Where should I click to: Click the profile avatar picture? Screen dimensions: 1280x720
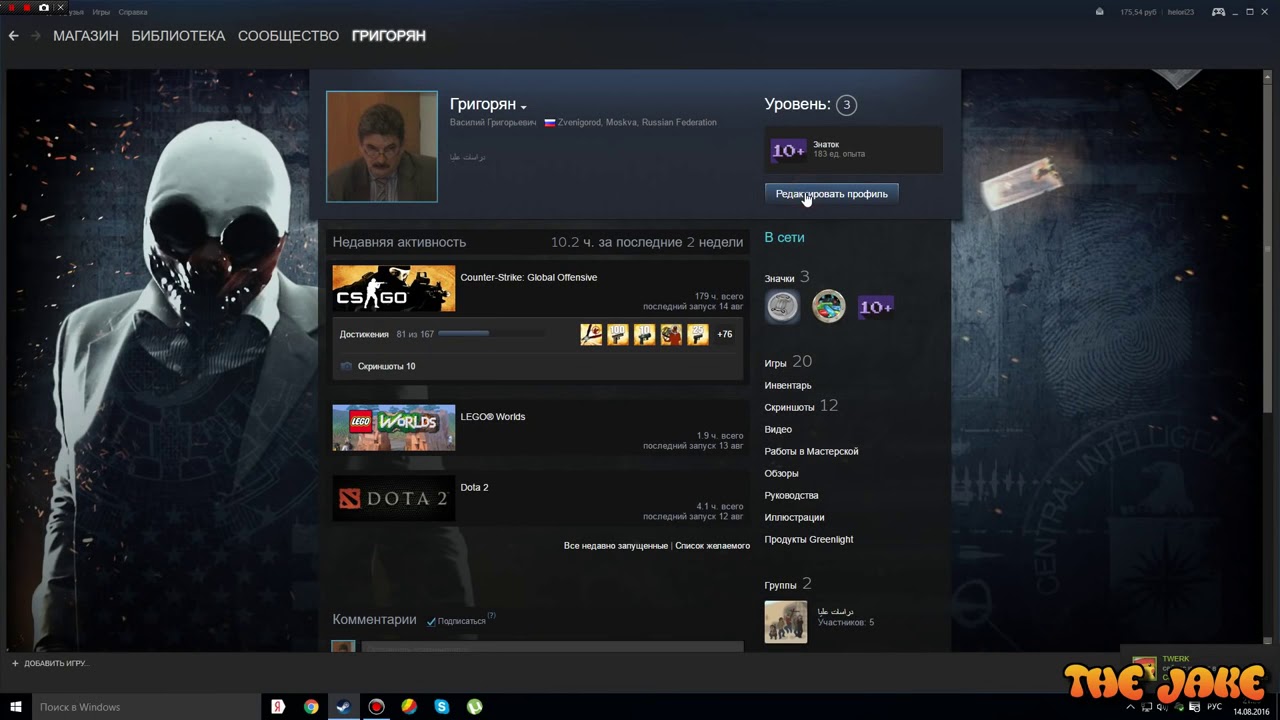[382, 147]
